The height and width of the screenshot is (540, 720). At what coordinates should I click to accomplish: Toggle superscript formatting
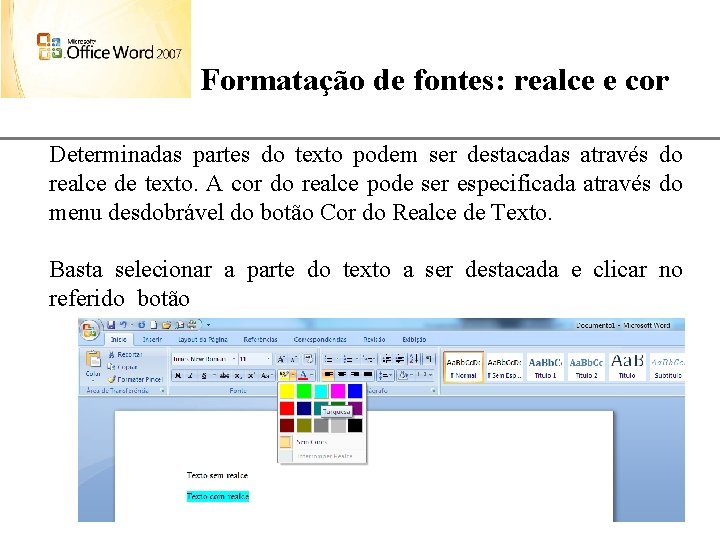point(251,376)
